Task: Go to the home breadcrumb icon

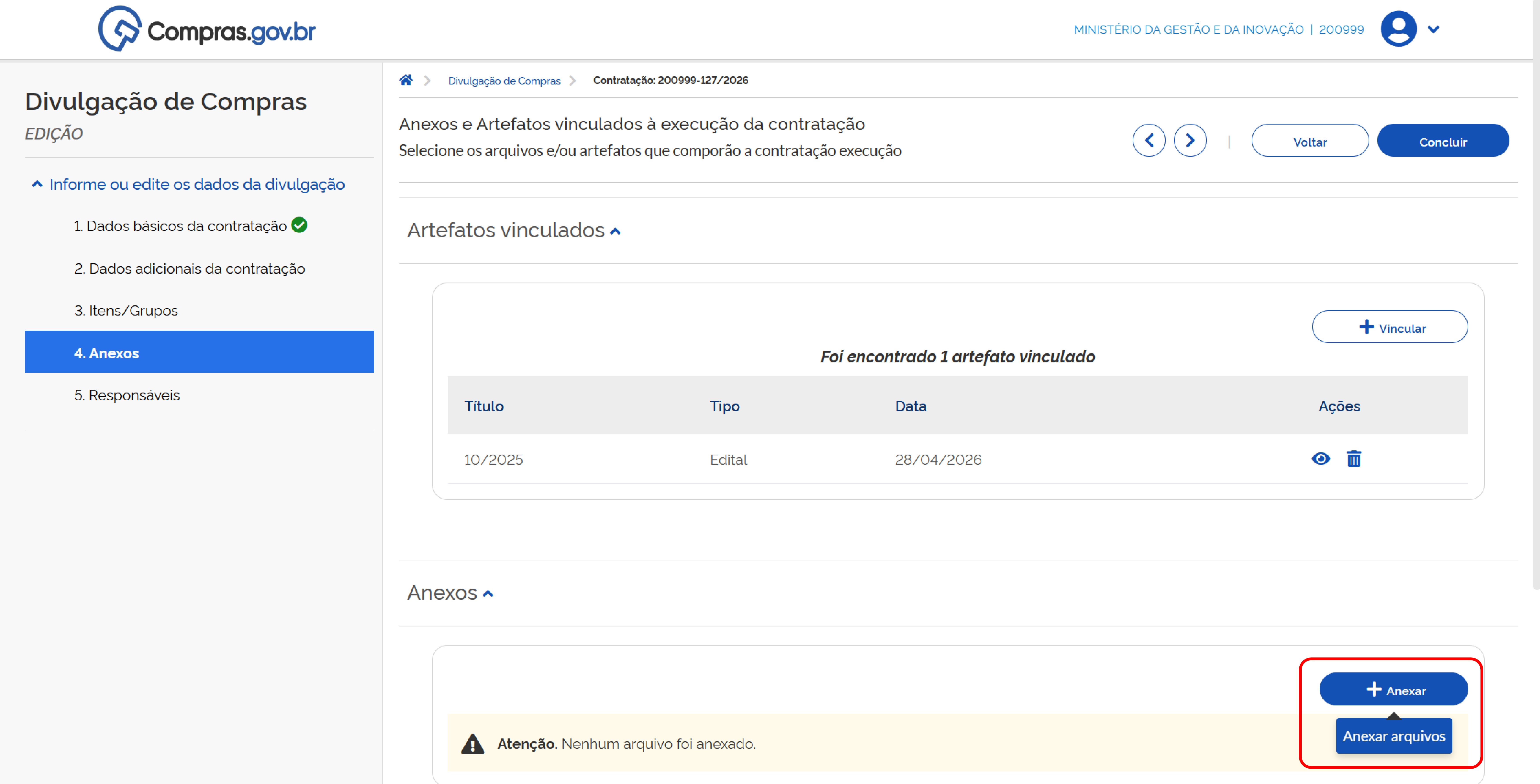Action: [x=406, y=80]
